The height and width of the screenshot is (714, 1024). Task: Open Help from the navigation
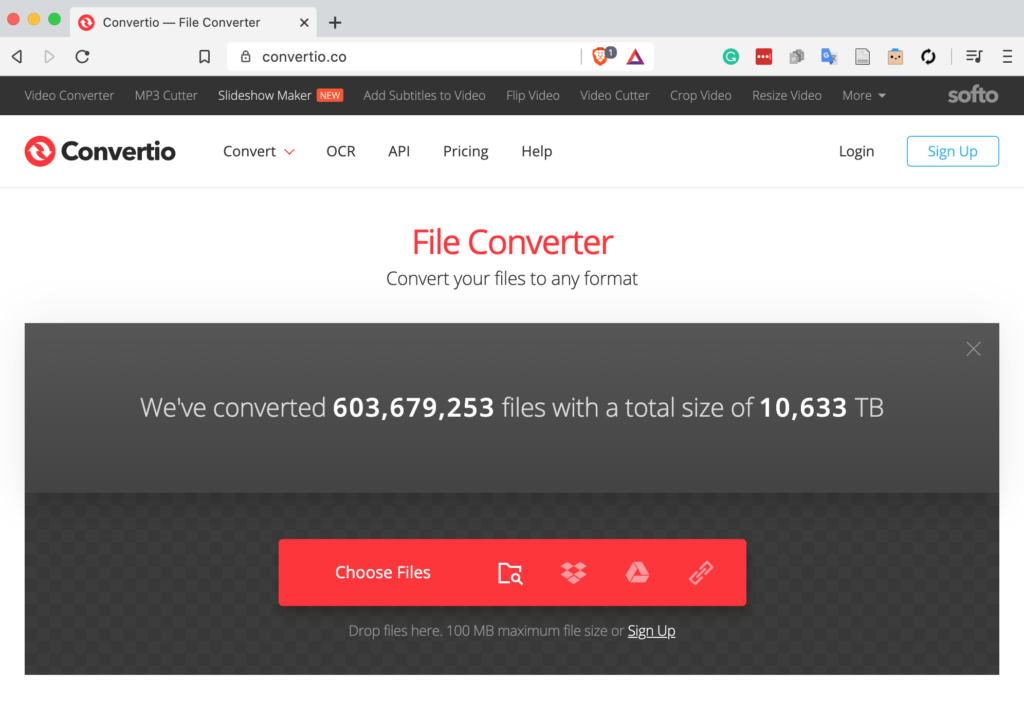click(x=537, y=152)
